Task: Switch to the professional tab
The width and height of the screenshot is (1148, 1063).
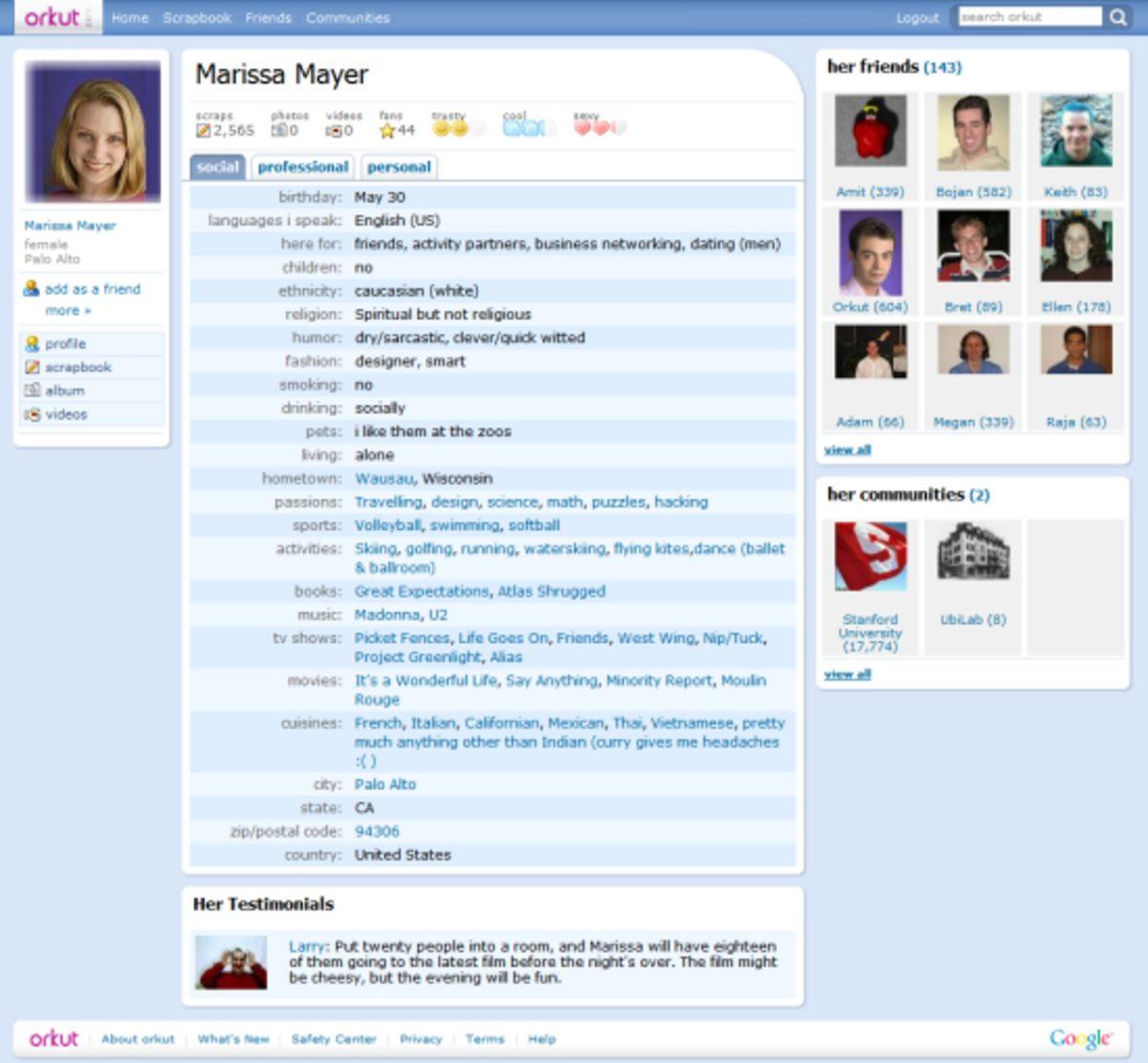Action: (x=302, y=166)
